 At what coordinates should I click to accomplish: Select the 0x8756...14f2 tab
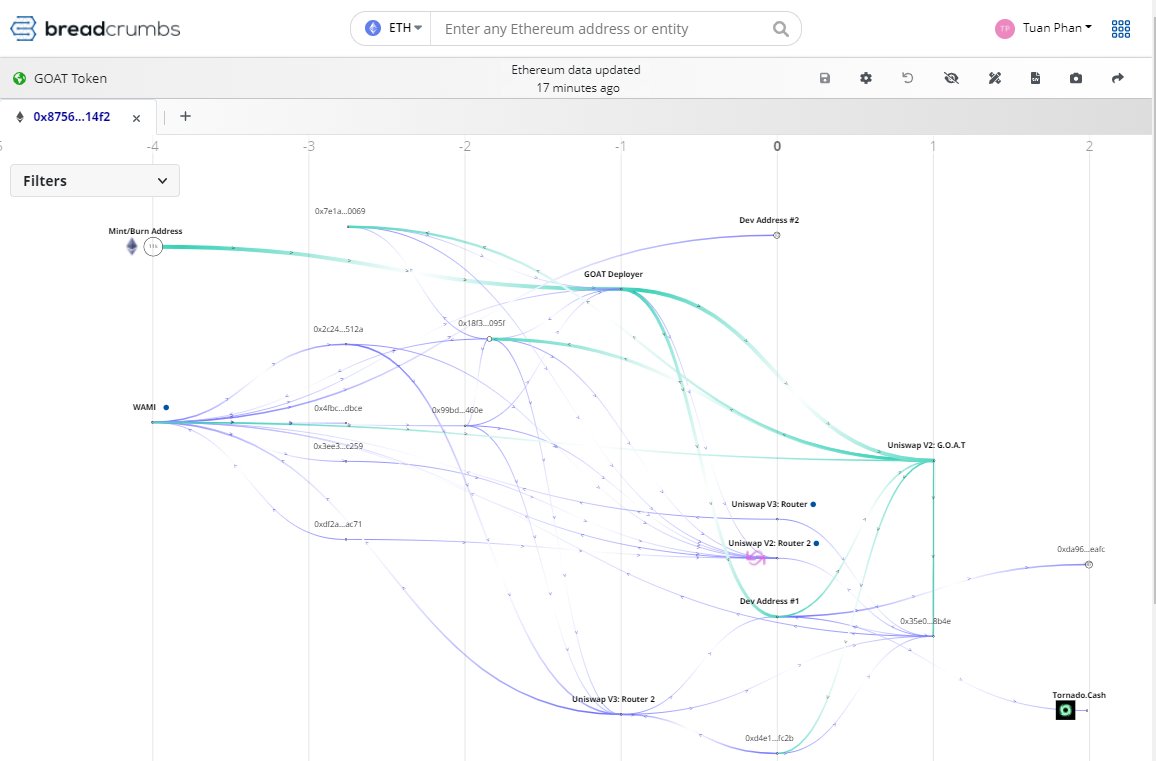point(72,117)
